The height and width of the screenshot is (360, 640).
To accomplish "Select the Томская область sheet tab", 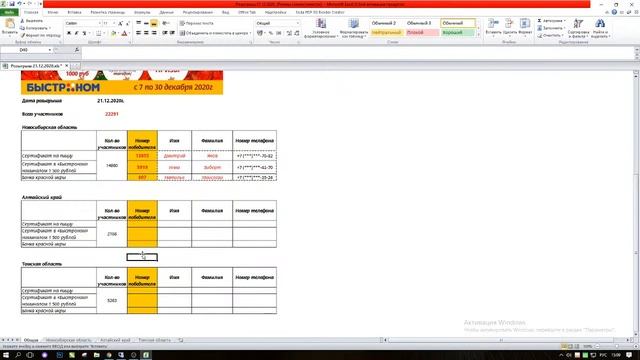I will click(x=154, y=340).
